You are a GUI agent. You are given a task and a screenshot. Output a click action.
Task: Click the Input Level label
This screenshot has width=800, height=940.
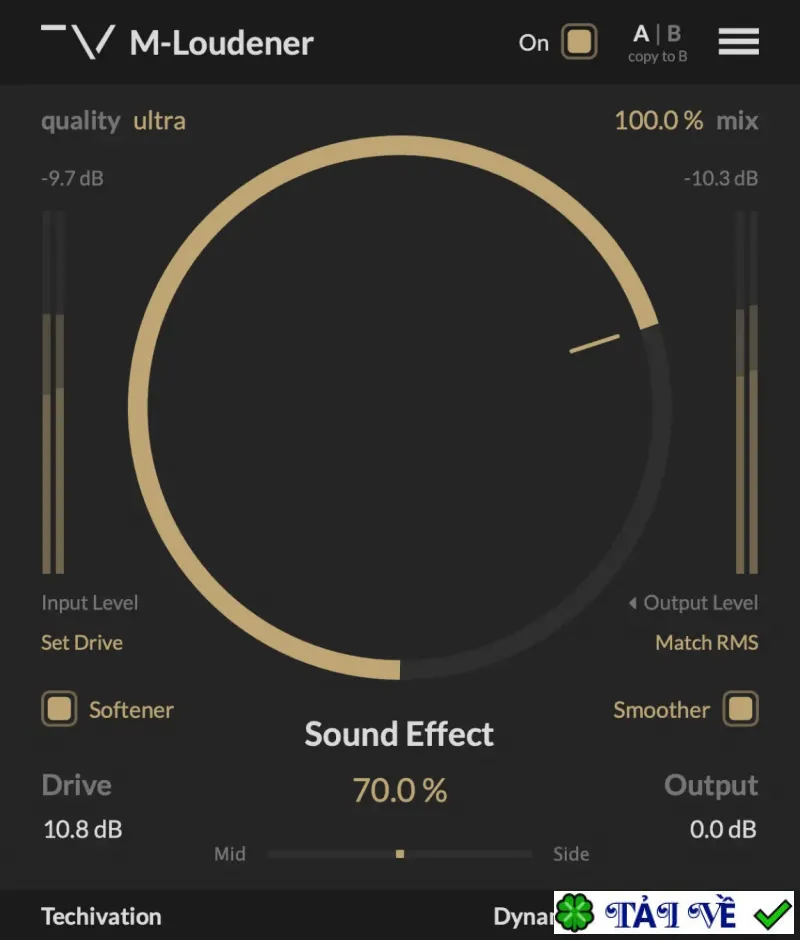tap(90, 602)
